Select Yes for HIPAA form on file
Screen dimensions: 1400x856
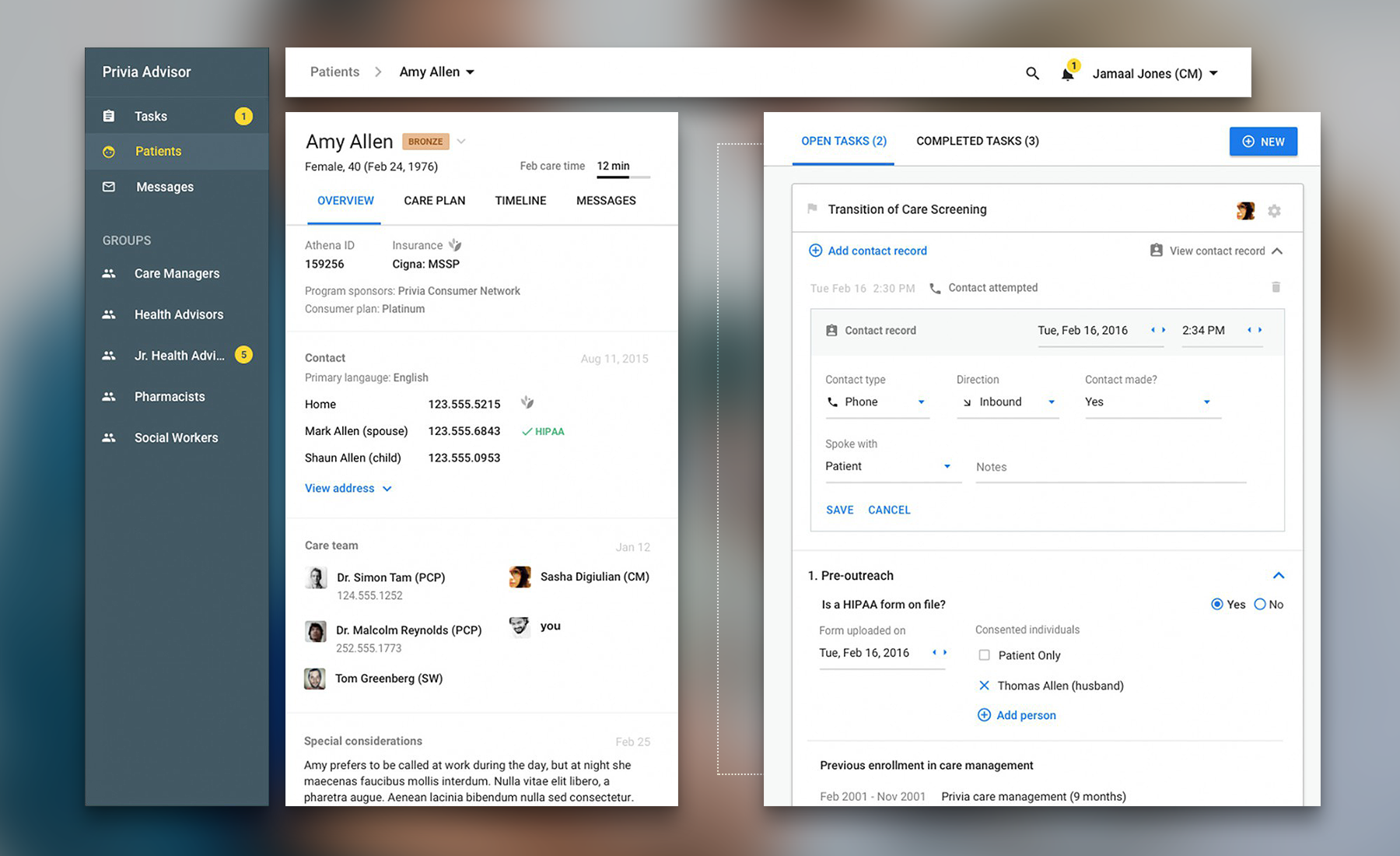tap(1217, 605)
